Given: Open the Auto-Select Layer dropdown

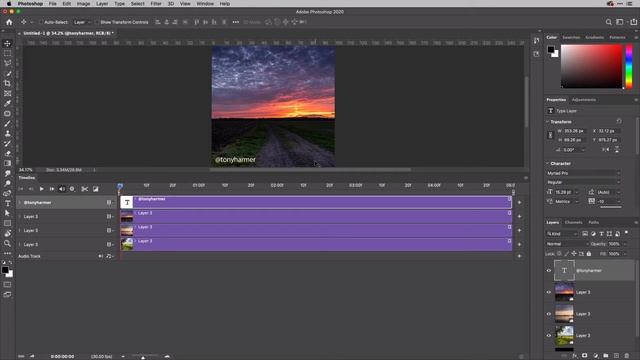Looking at the screenshot, I should tap(82, 22).
